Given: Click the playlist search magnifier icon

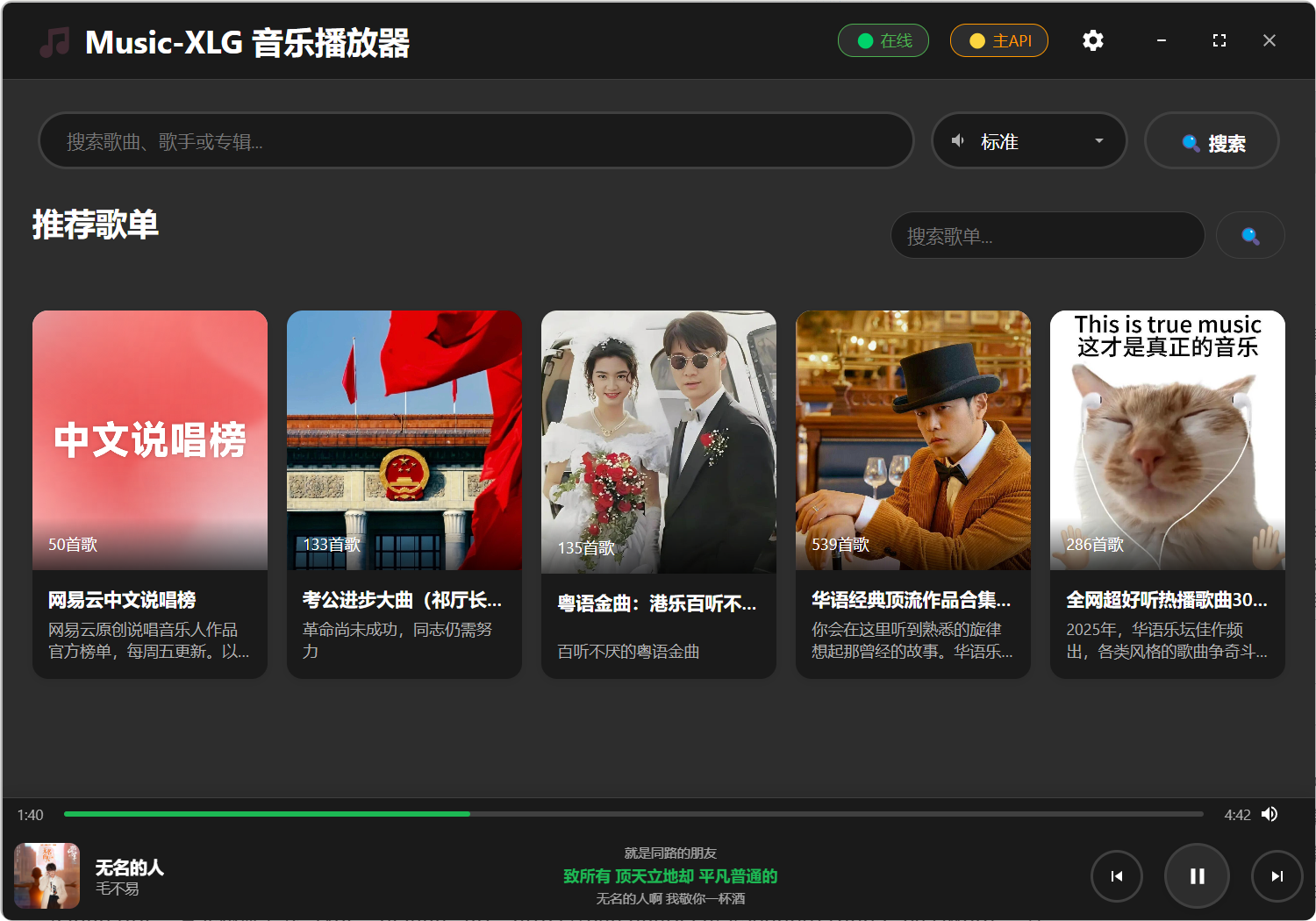Looking at the screenshot, I should click(1250, 235).
